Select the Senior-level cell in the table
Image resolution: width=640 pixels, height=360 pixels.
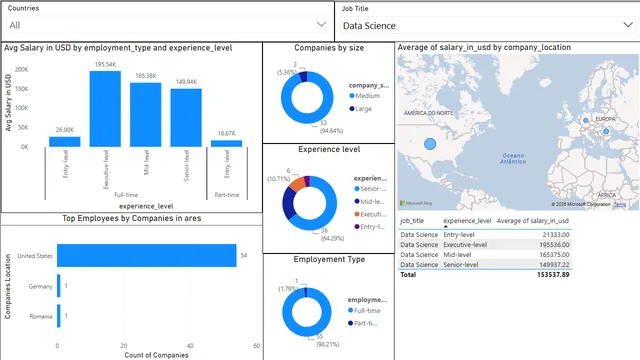coord(461,264)
